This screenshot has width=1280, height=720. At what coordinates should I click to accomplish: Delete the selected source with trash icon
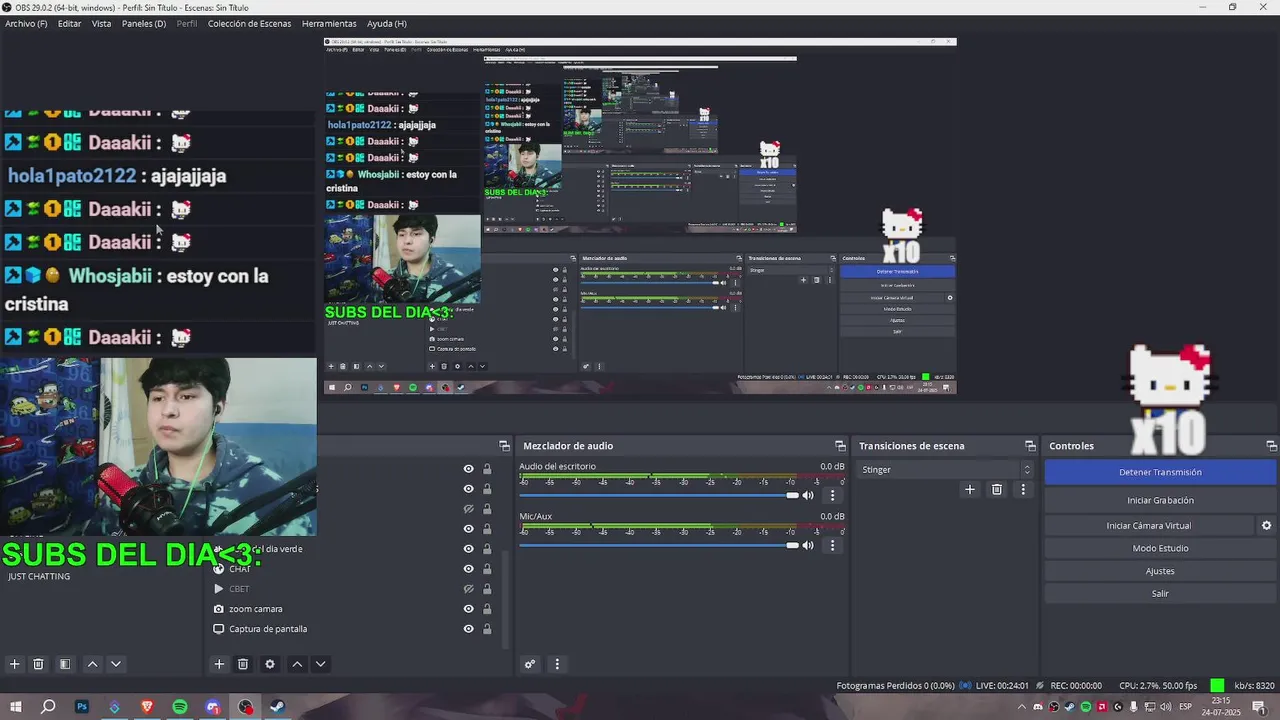[243, 664]
